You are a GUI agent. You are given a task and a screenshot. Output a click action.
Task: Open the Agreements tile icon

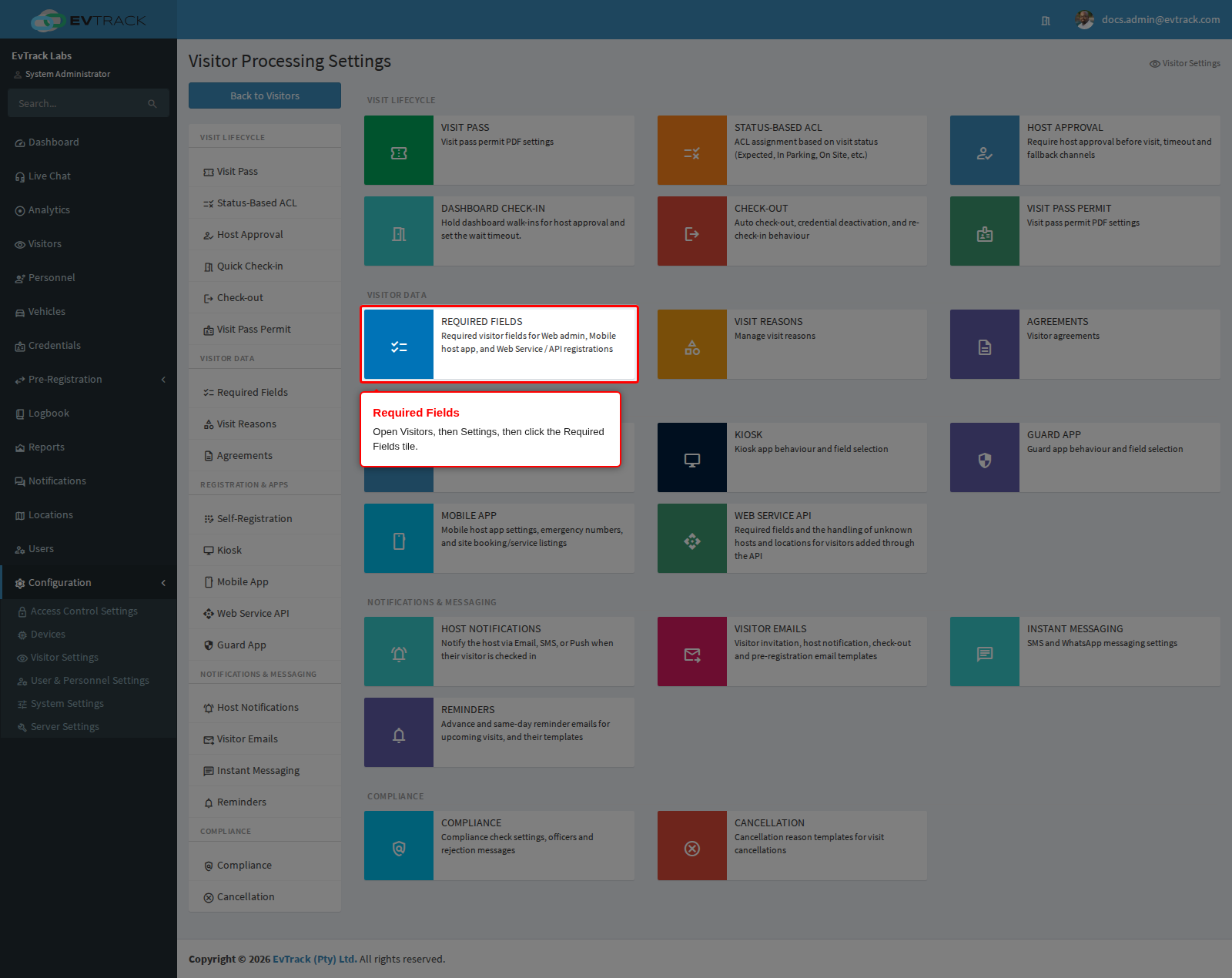(x=985, y=344)
